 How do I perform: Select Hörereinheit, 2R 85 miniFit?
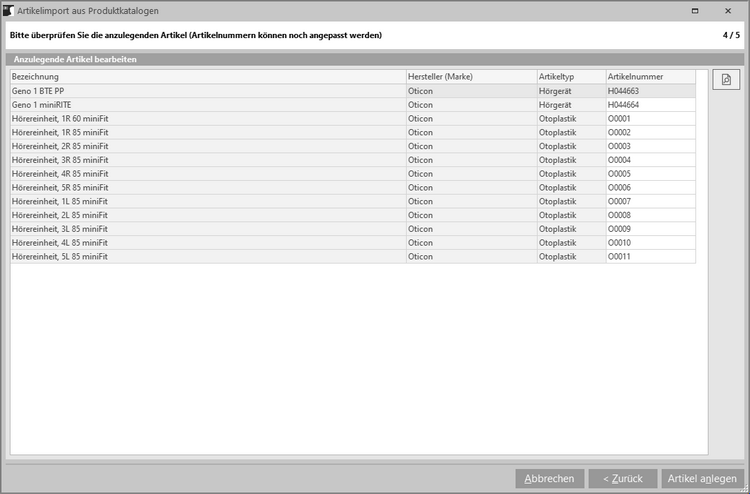[x=353, y=146]
